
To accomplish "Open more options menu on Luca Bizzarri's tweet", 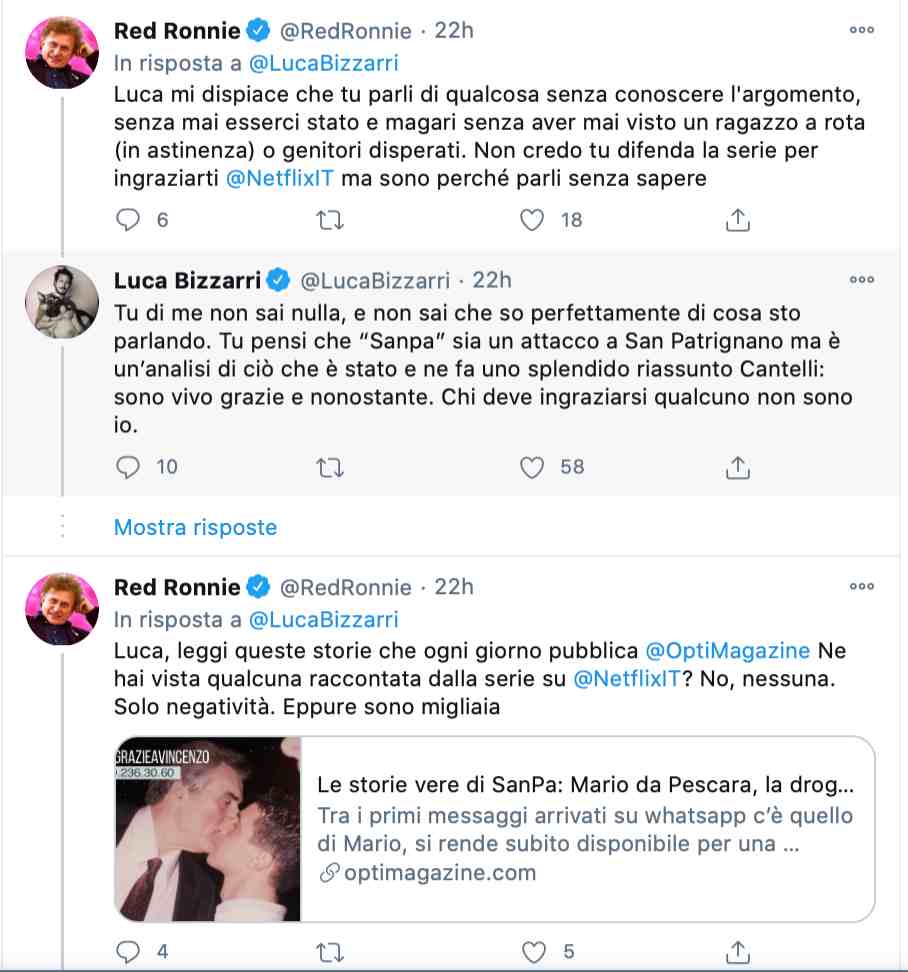I will click(861, 280).
